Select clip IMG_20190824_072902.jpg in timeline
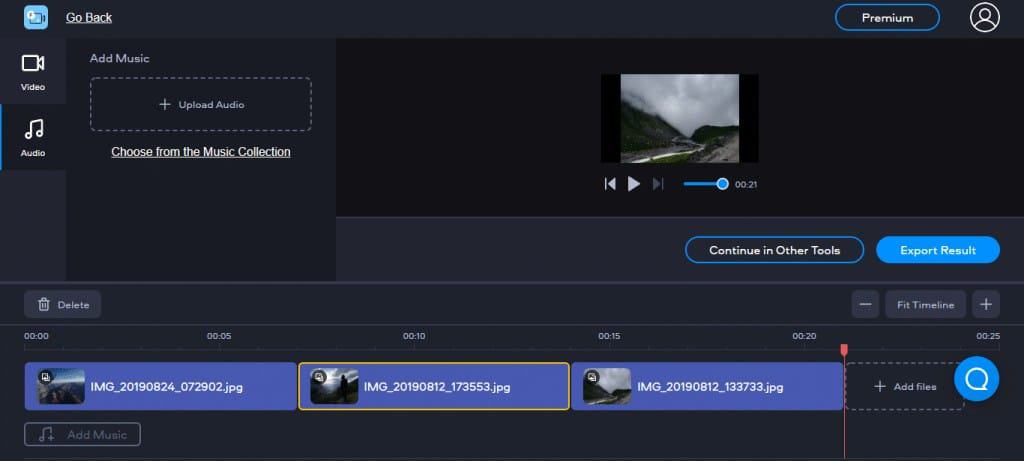Viewport: 1024px width, 461px height. pyautogui.click(x=161, y=387)
